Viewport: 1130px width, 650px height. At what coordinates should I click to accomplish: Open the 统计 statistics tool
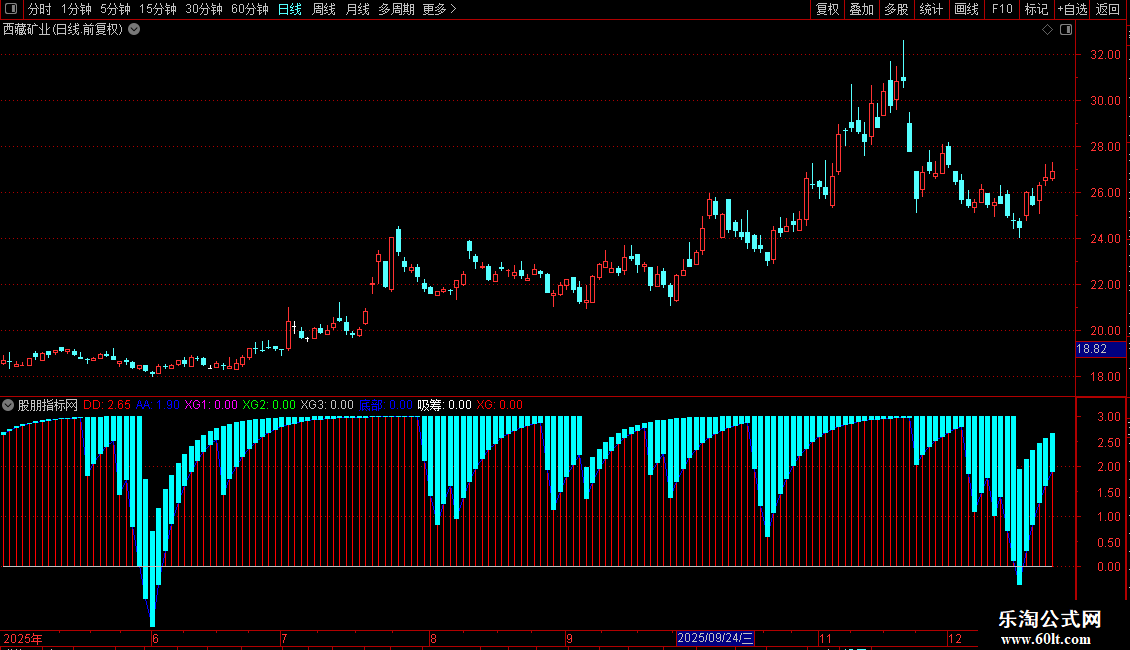931,9
